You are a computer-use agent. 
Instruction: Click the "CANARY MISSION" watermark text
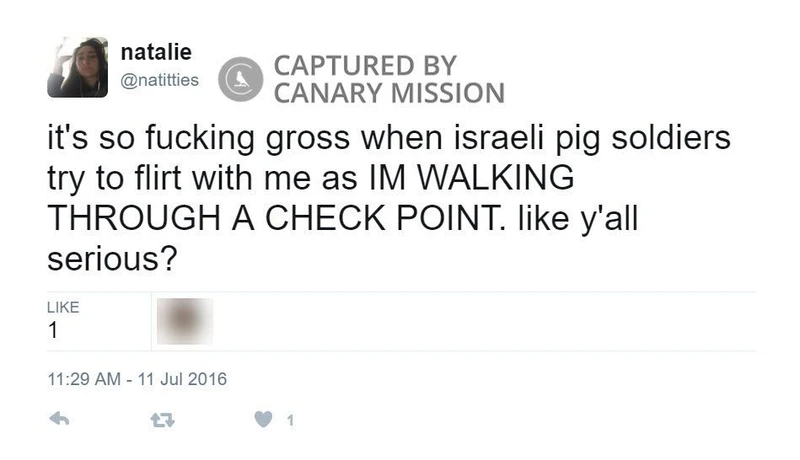(x=388, y=95)
